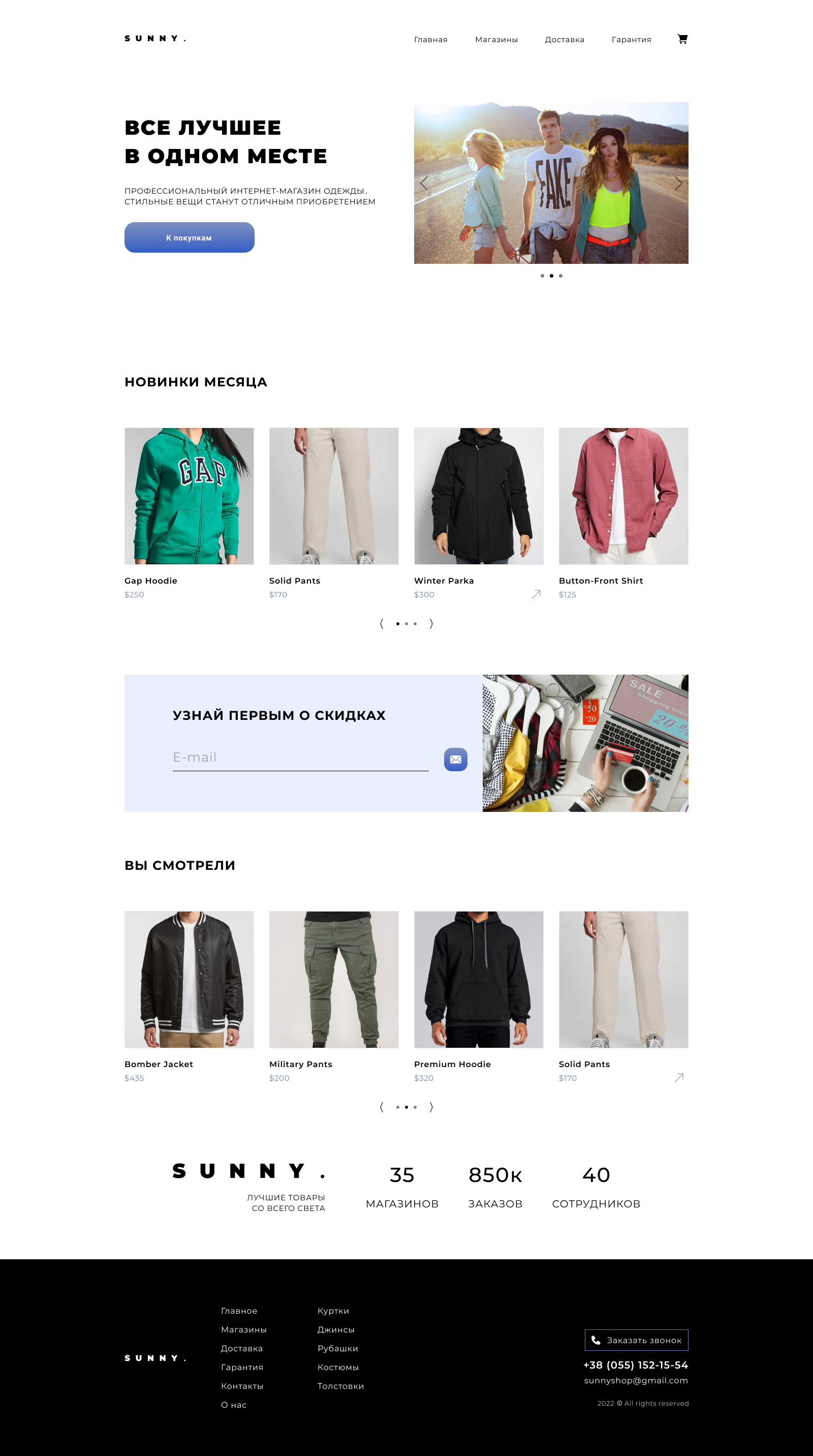Go to next page of Новинки месяца carousel
The width and height of the screenshot is (813, 1456).
pos(431,623)
